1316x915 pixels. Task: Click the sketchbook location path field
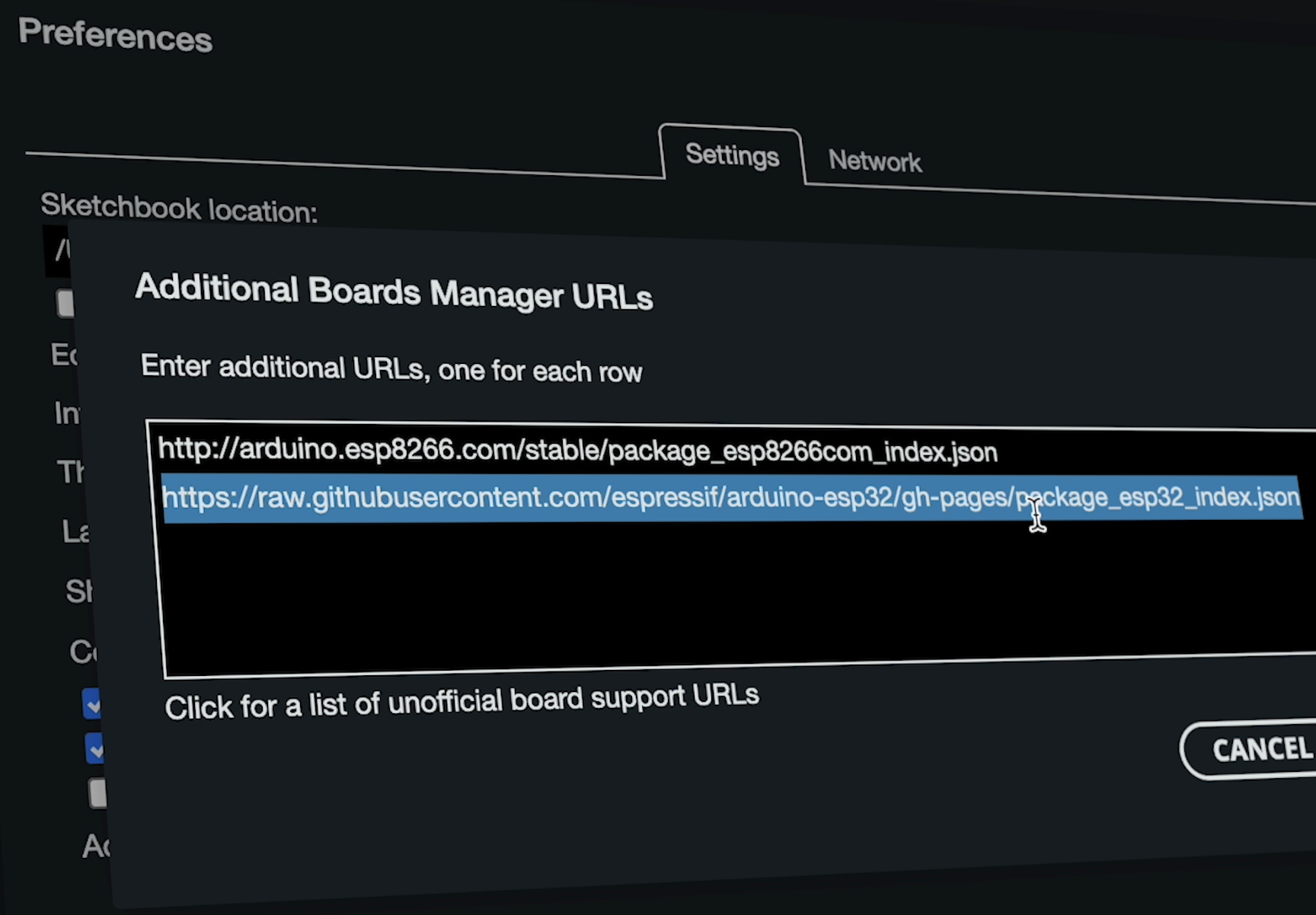[57, 249]
